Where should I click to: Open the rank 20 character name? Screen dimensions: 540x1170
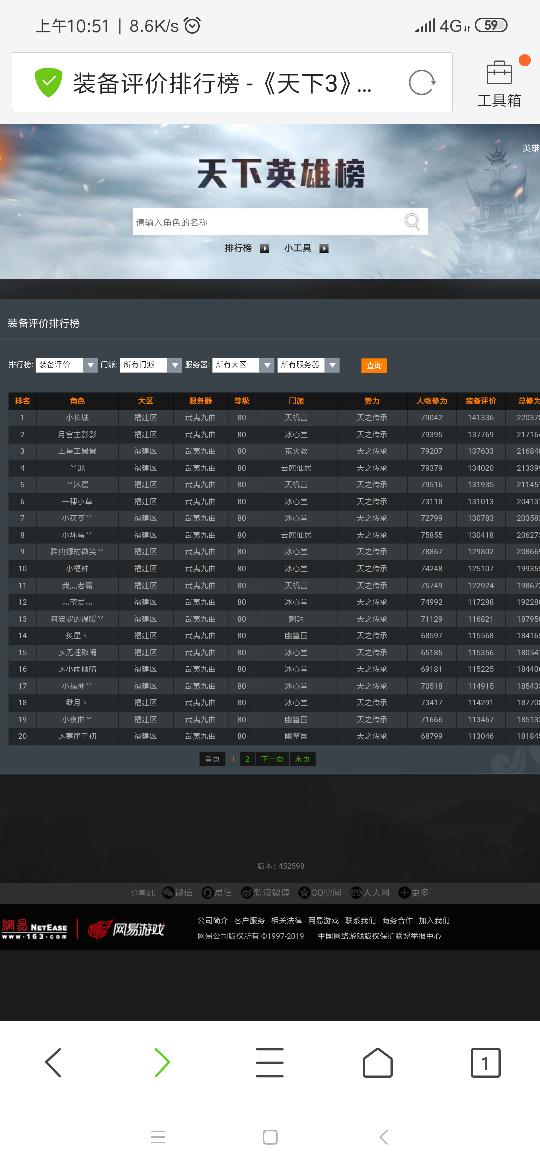click(78, 736)
